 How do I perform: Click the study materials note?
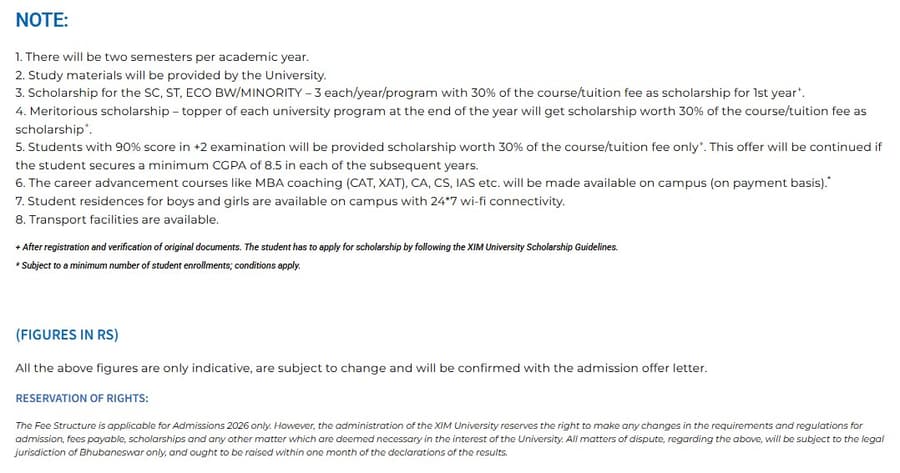(170, 75)
